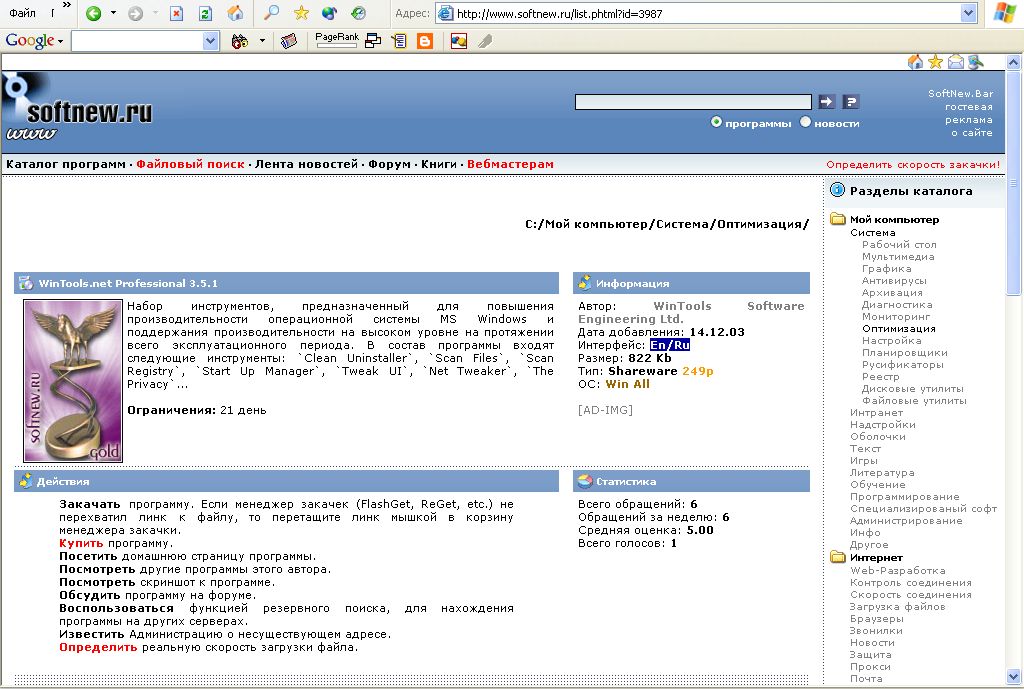The width and height of the screenshot is (1024, 689).
Task: Click the Google toolbar options balls icon
Action: (458, 41)
